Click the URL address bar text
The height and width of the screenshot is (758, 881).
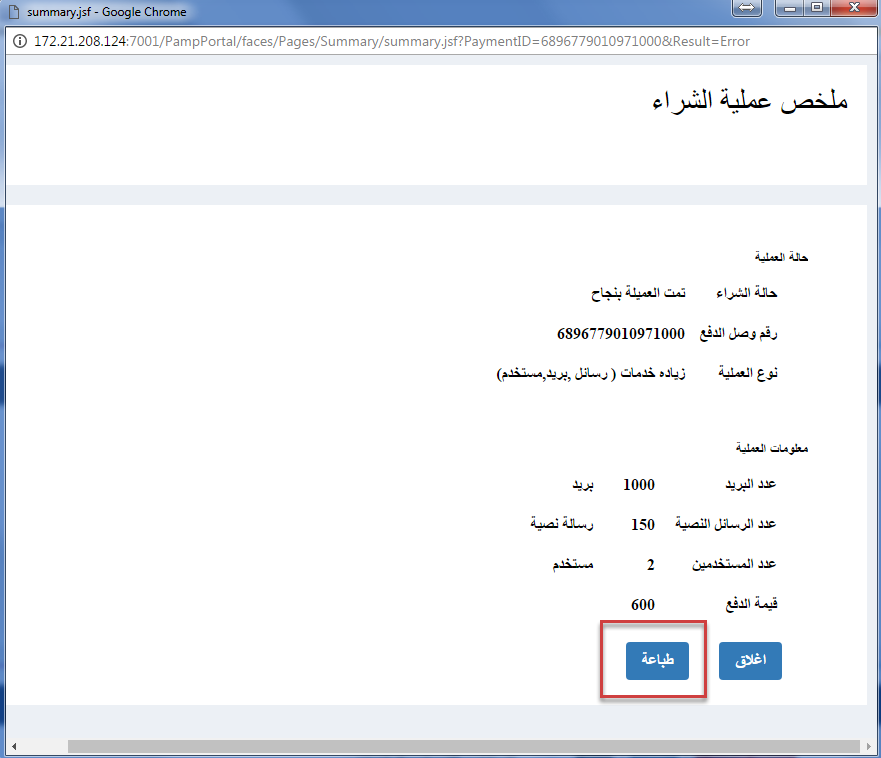(392, 41)
